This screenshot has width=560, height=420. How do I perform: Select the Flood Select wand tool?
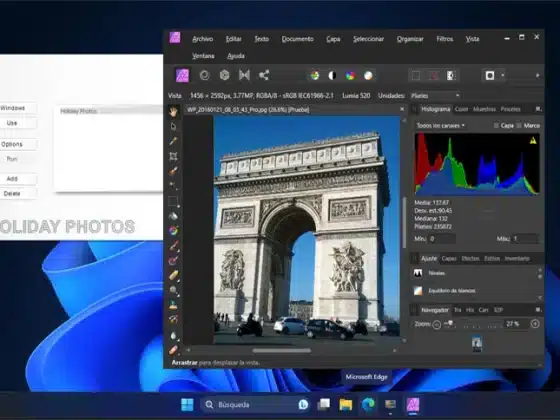pos(173,186)
